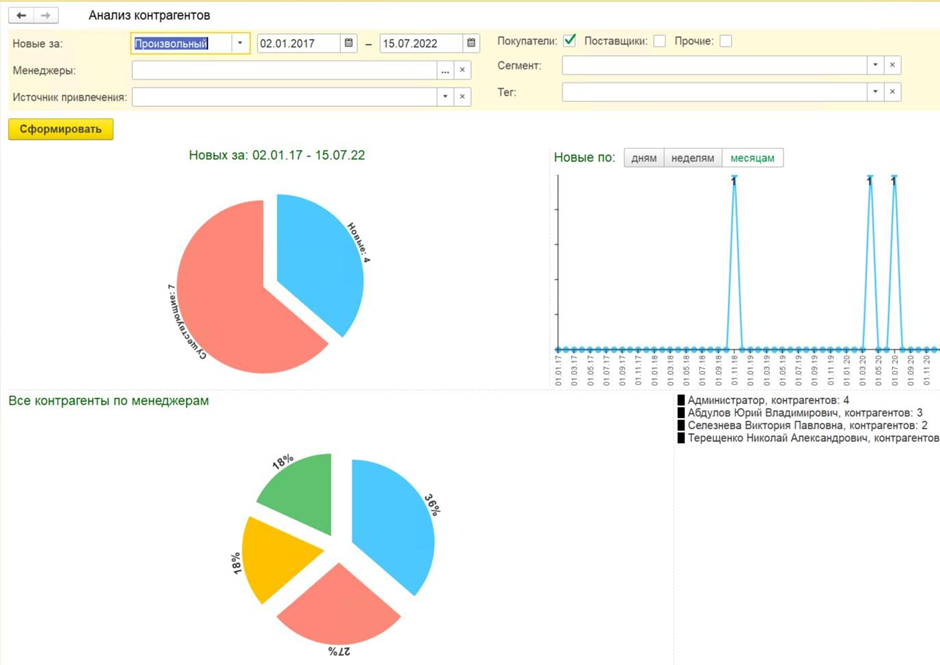Clear the Источник привлечения field
Screen dimensions: 940x665
pos(462,97)
